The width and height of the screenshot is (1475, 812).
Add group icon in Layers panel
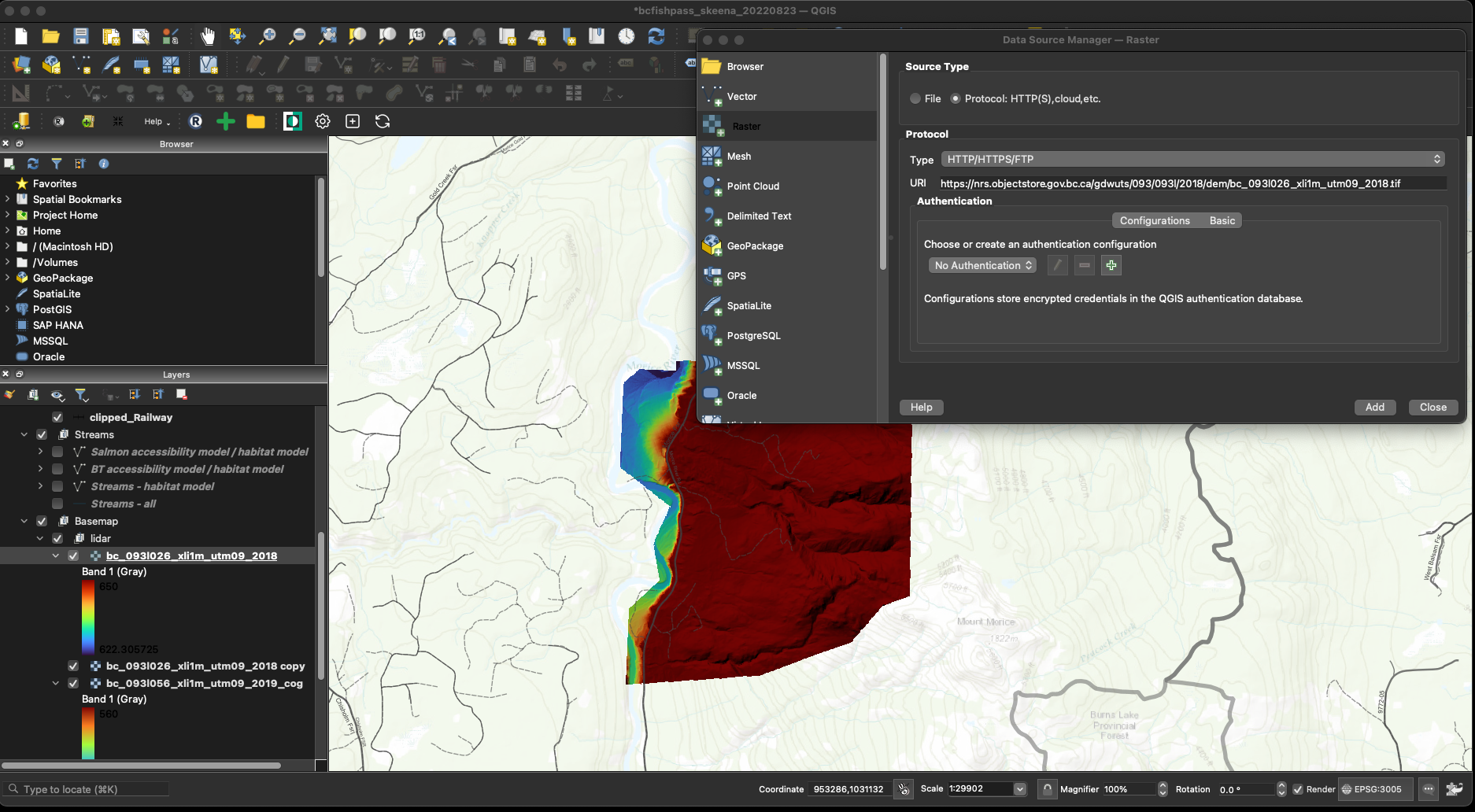(33, 394)
